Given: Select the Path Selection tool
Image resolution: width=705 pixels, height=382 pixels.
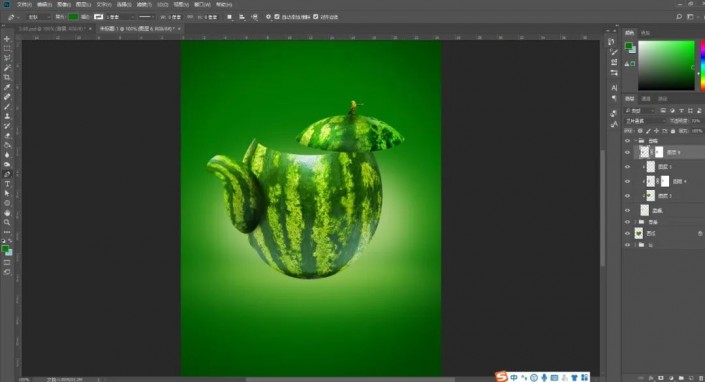Looking at the screenshot, I should [7, 193].
